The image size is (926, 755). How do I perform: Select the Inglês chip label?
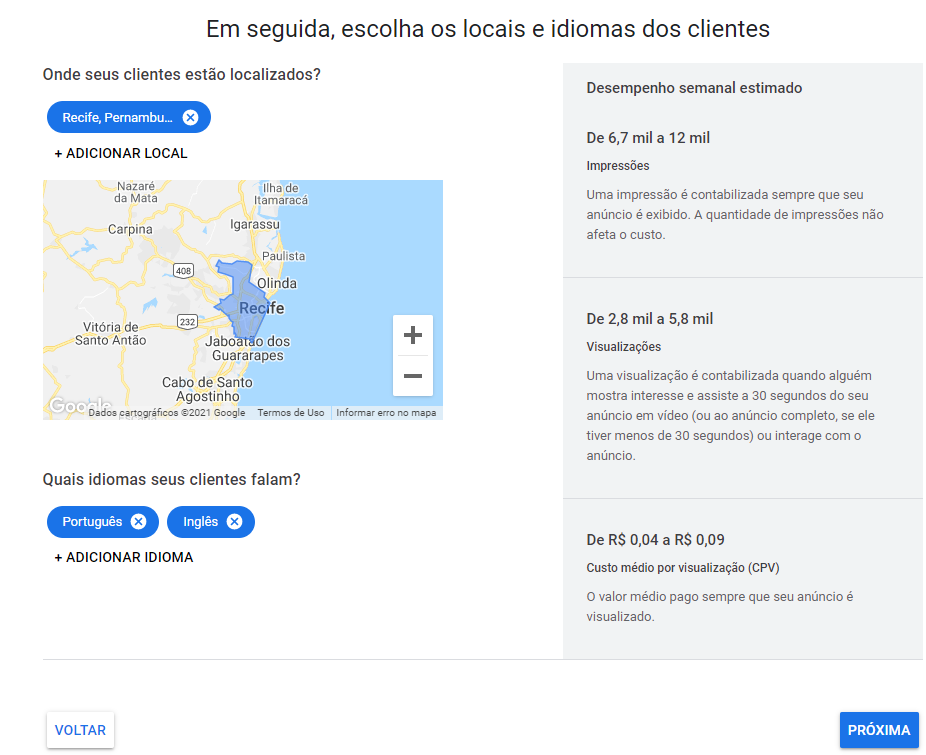coord(200,522)
